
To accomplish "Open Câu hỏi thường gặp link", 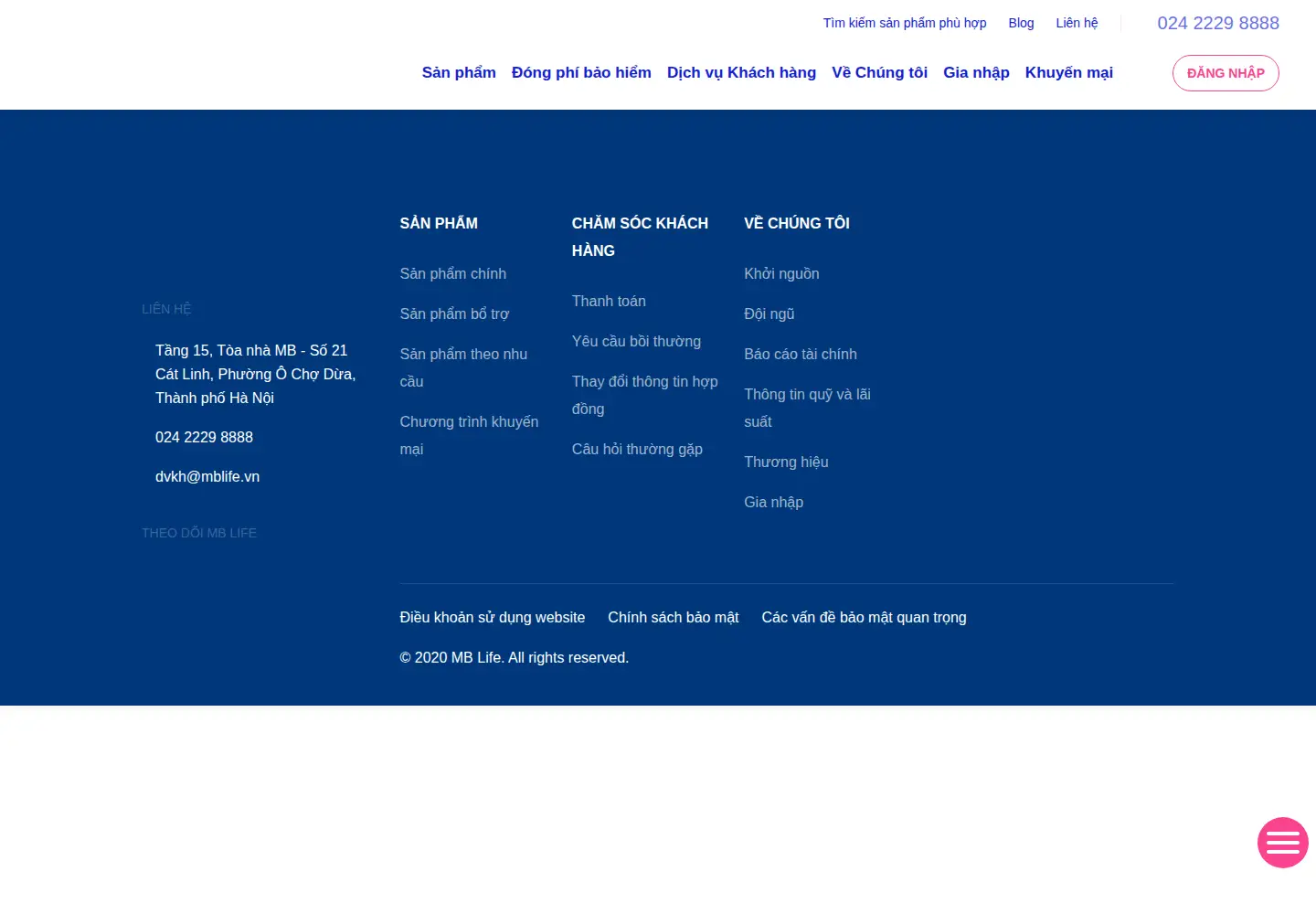I will [637, 449].
